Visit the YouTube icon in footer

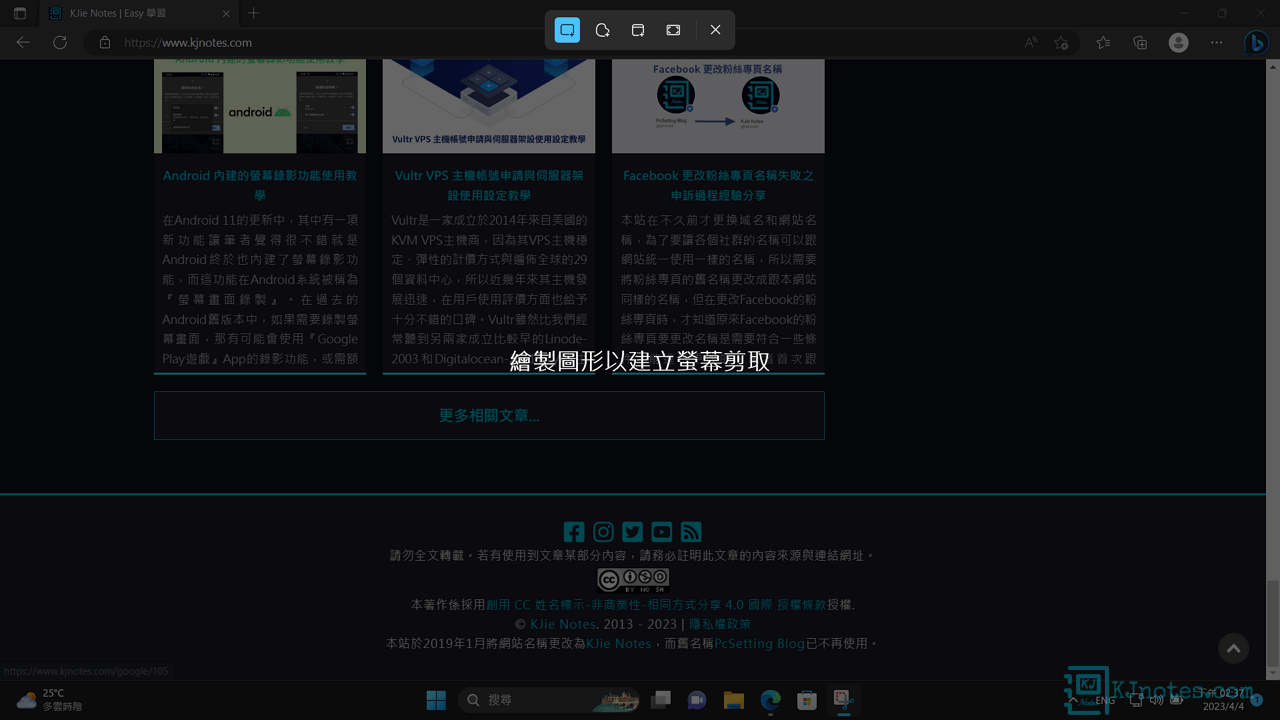tap(662, 532)
